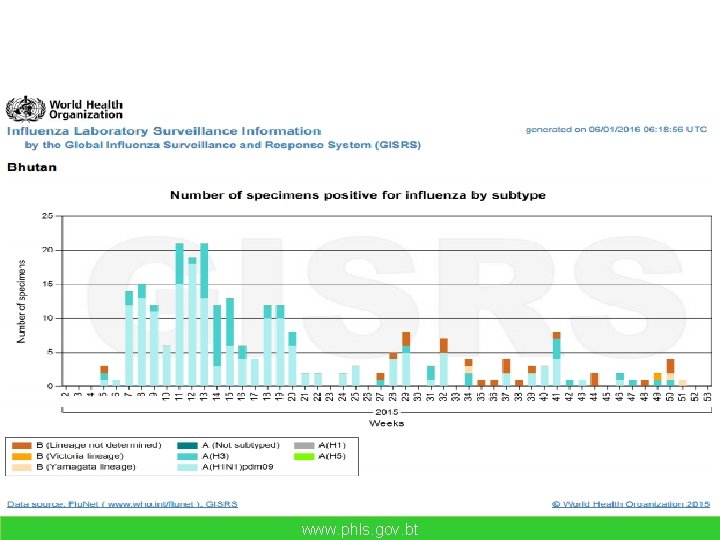This screenshot has width=720, height=540.
Task: Click the B (Lineage not determined) legend swatch
Action: (22, 445)
